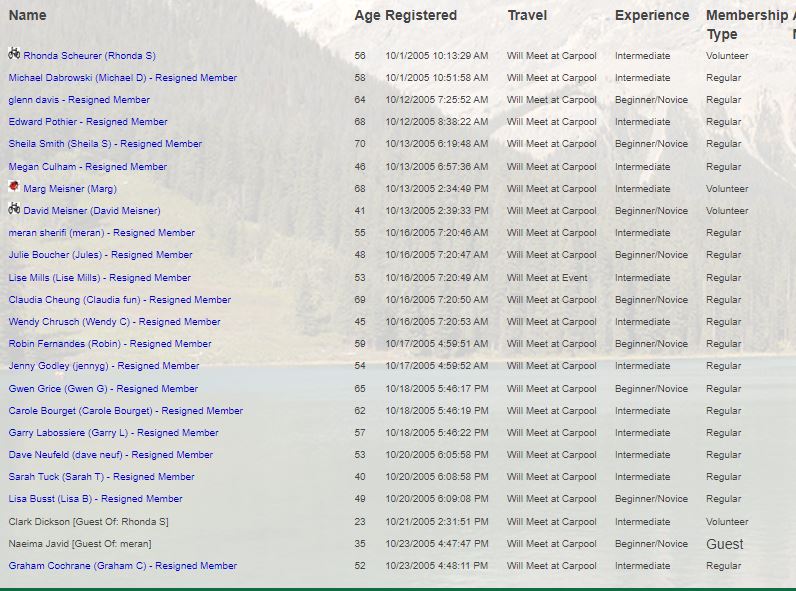Image resolution: width=796 pixels, height=591 pixels.
Task: Open Sheila Smith's profile link
Action: point(105,144)
